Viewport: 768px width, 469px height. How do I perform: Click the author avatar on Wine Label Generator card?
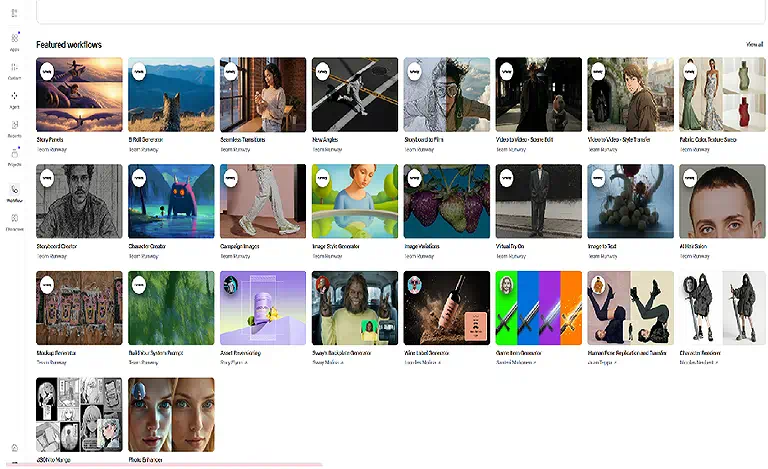point(414,285)
